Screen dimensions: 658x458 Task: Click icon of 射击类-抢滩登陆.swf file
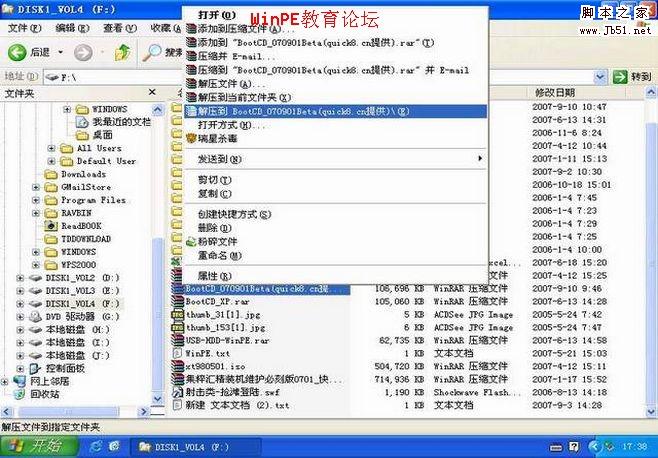[x=178, y=393]
